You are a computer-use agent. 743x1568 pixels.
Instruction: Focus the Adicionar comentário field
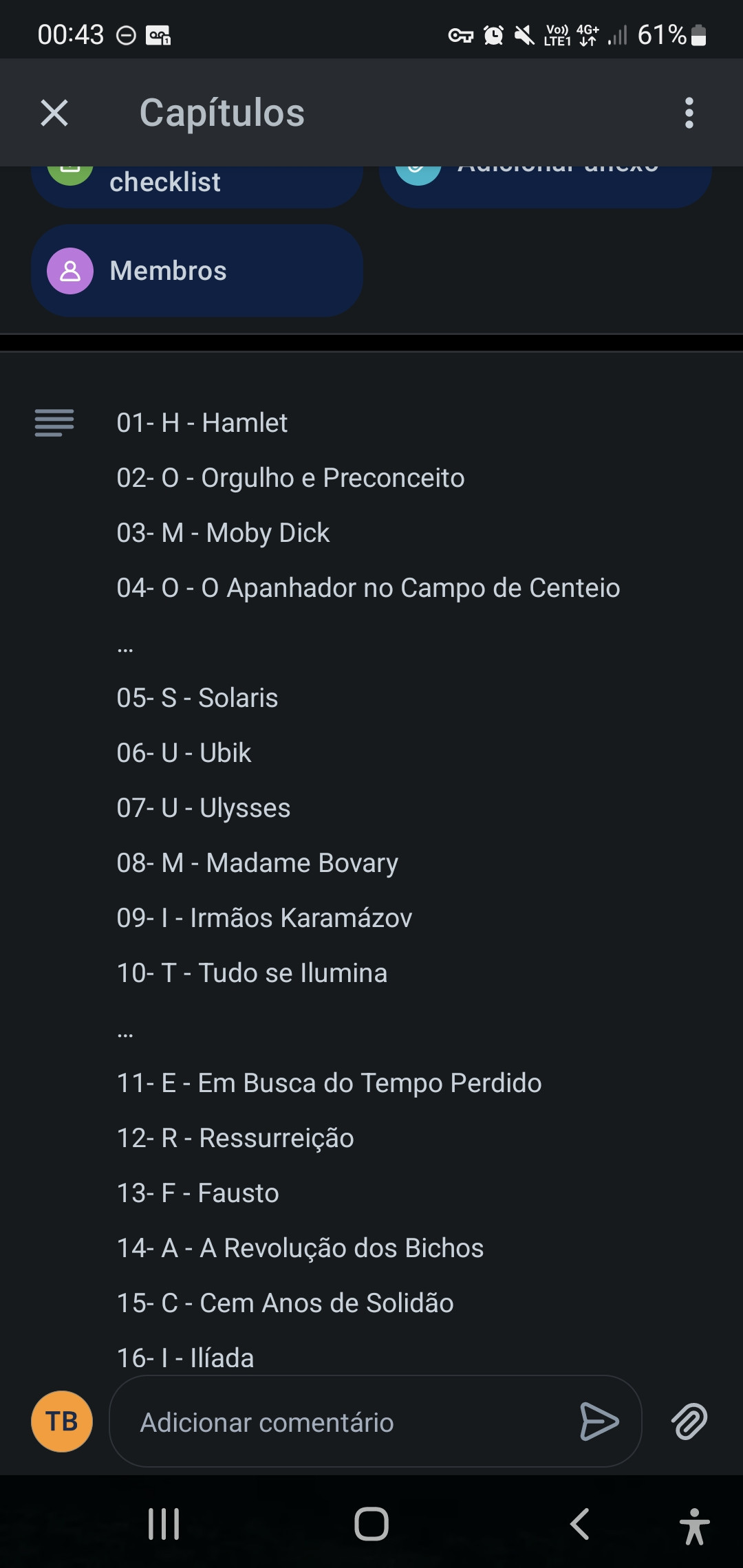click(x=344, y=1422)
